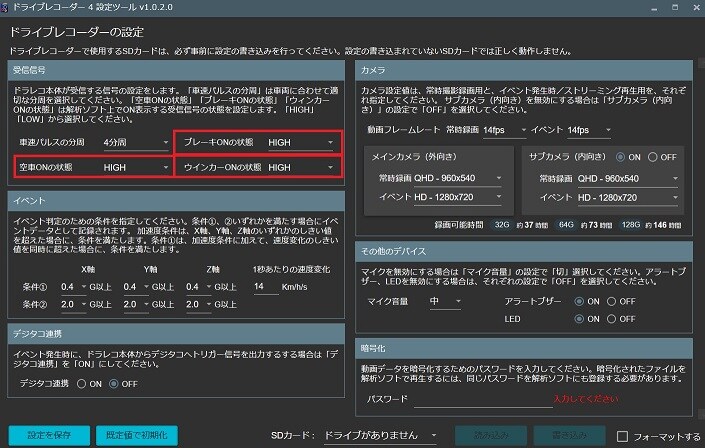Click the その他のデバイス section header
Screen dimensions: 705x448
524,251
